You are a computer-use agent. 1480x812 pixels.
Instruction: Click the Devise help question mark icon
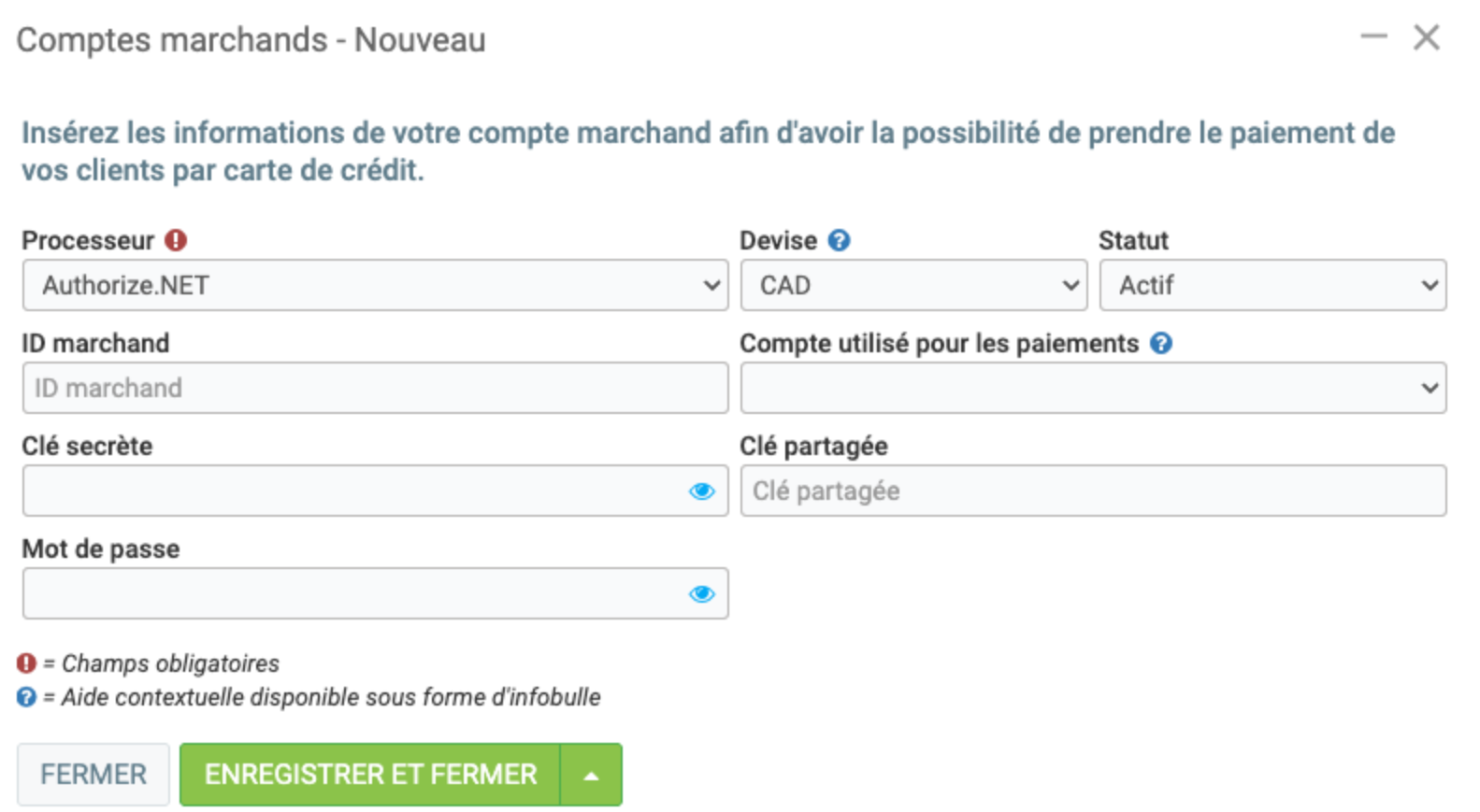pos(840,241)
